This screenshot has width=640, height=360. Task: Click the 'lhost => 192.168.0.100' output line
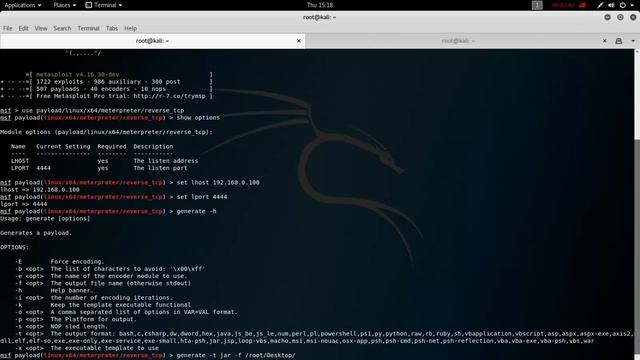(40, 190)
